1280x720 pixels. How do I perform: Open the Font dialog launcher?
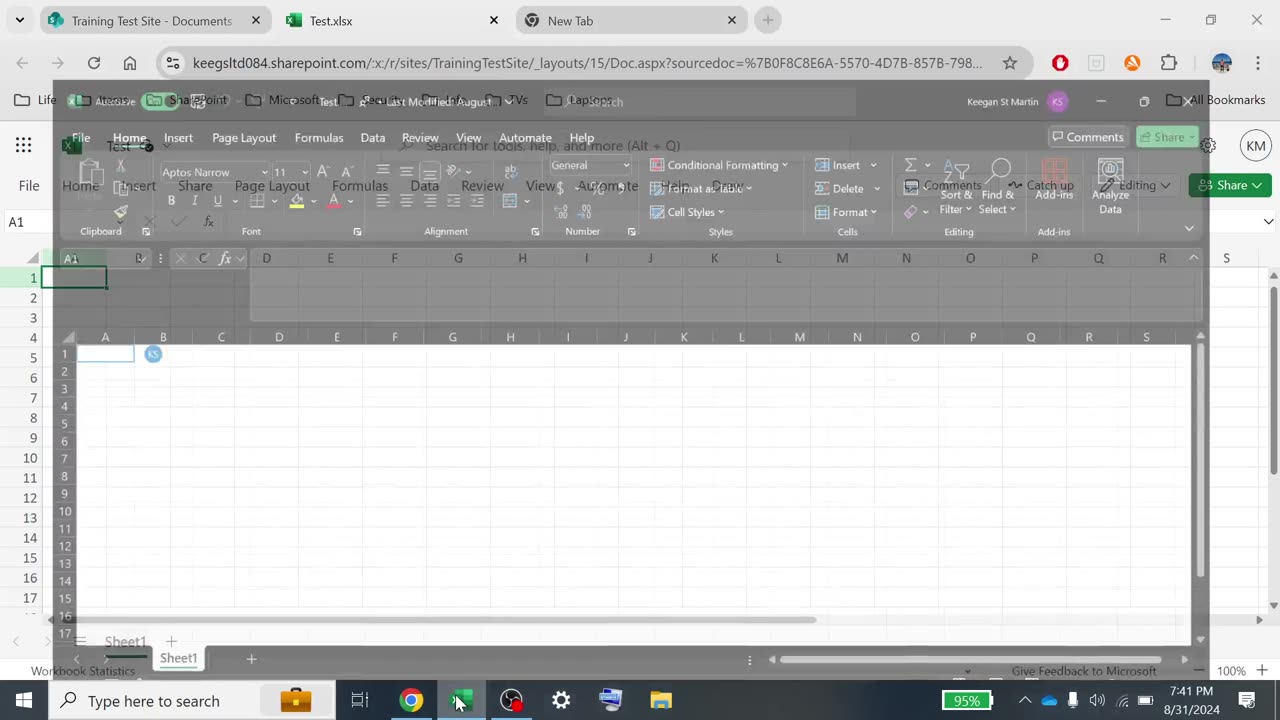(x=357, y=232)
